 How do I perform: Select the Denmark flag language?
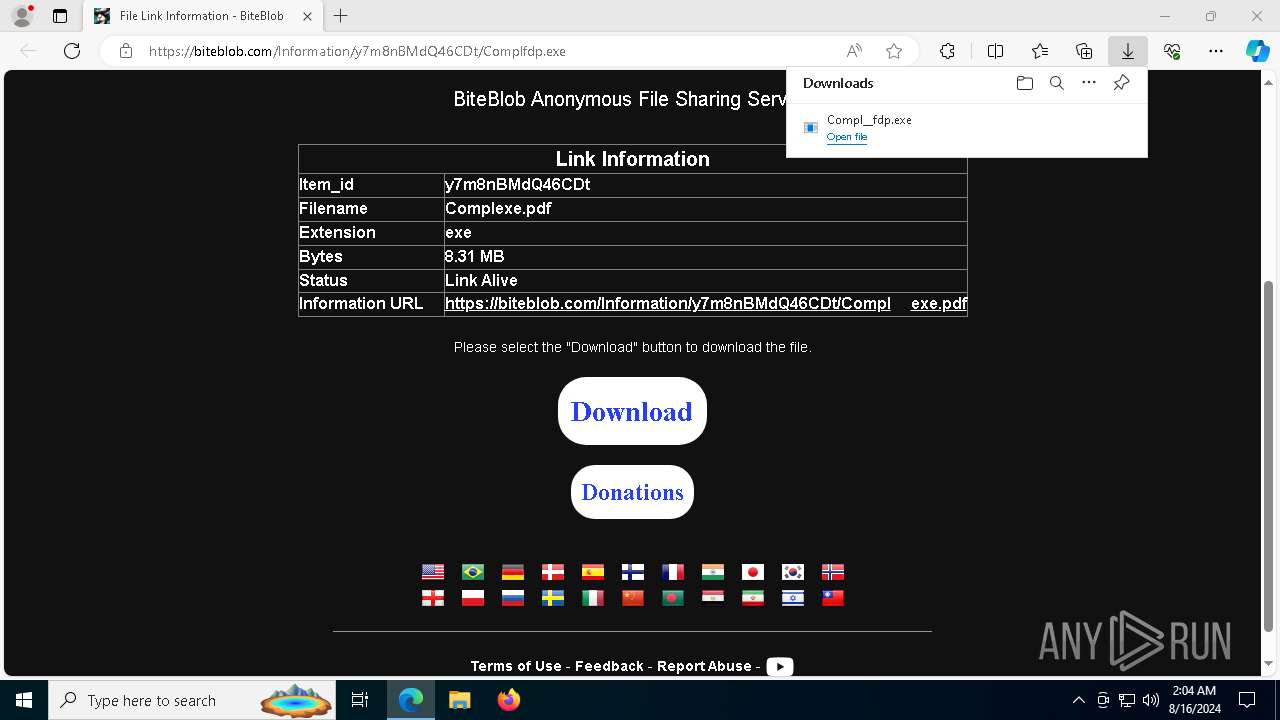553,572
